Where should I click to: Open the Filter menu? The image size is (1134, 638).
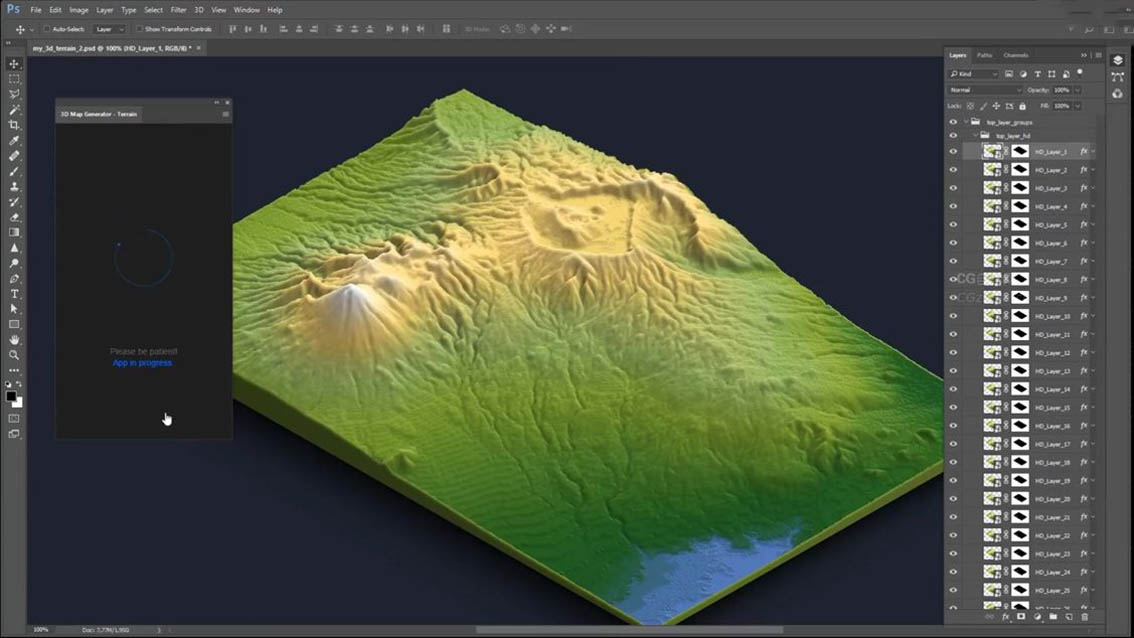coord(178,10)
